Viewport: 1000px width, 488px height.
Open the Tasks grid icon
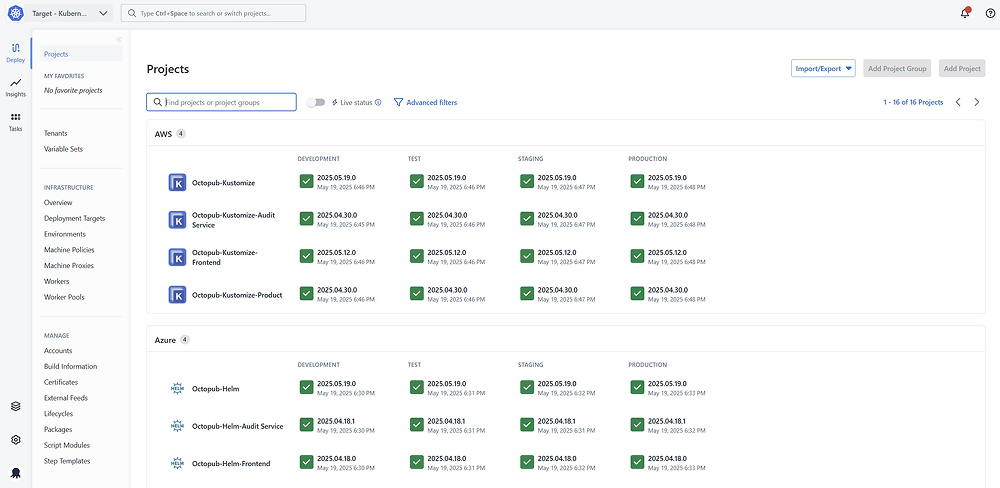[15, 122]
